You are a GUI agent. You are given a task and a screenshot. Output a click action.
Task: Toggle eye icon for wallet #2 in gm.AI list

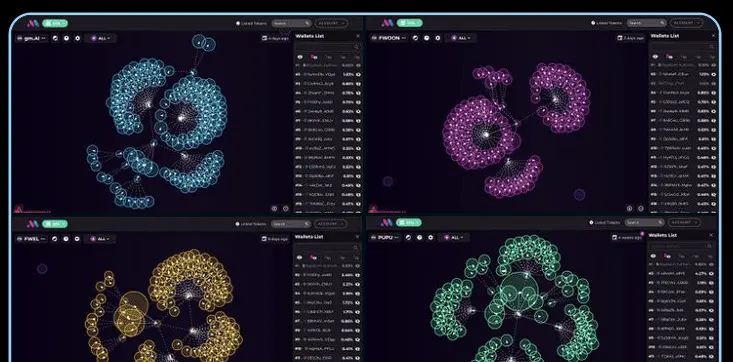[x=358, y=74]
